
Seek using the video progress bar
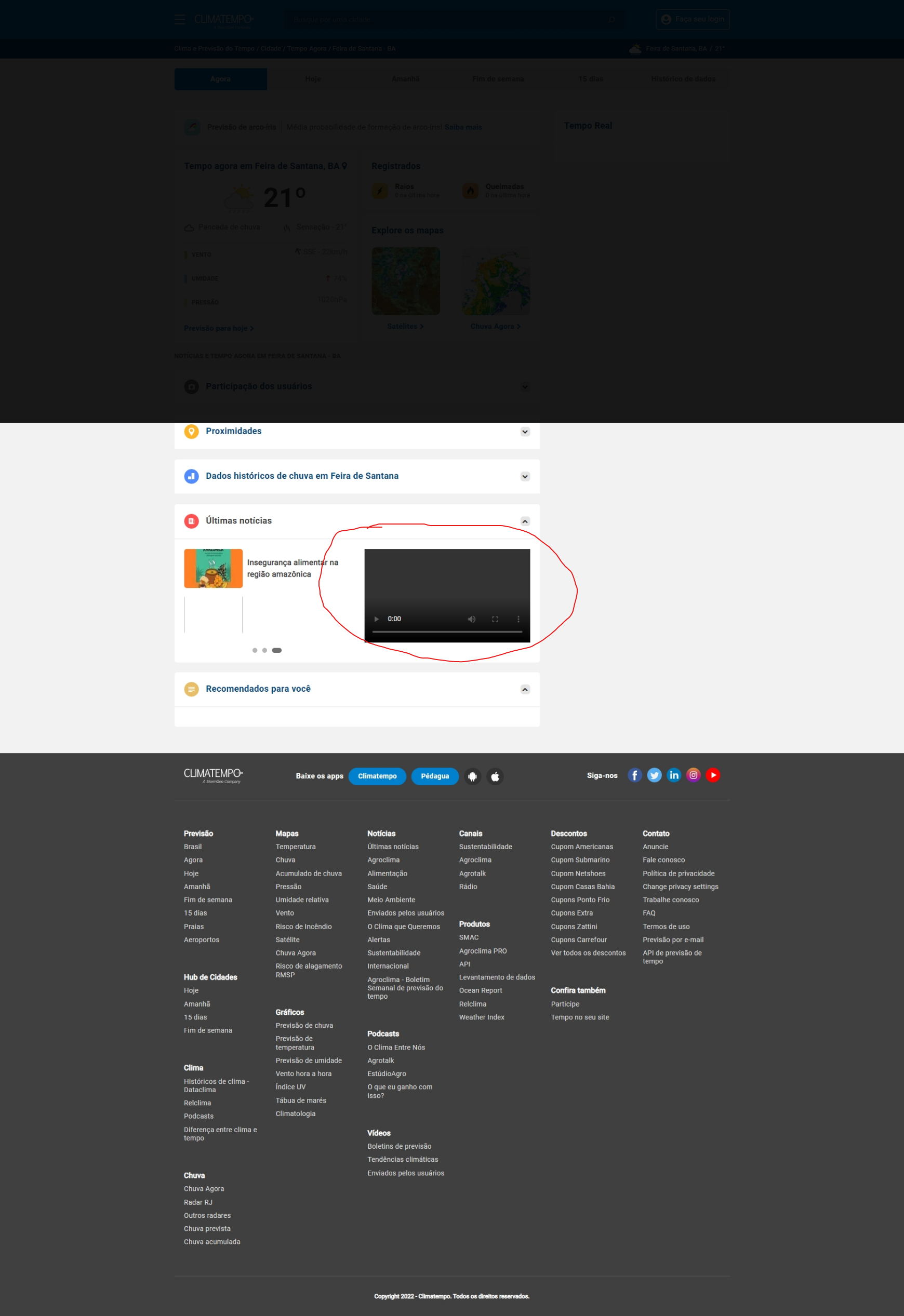coord(447,632)
